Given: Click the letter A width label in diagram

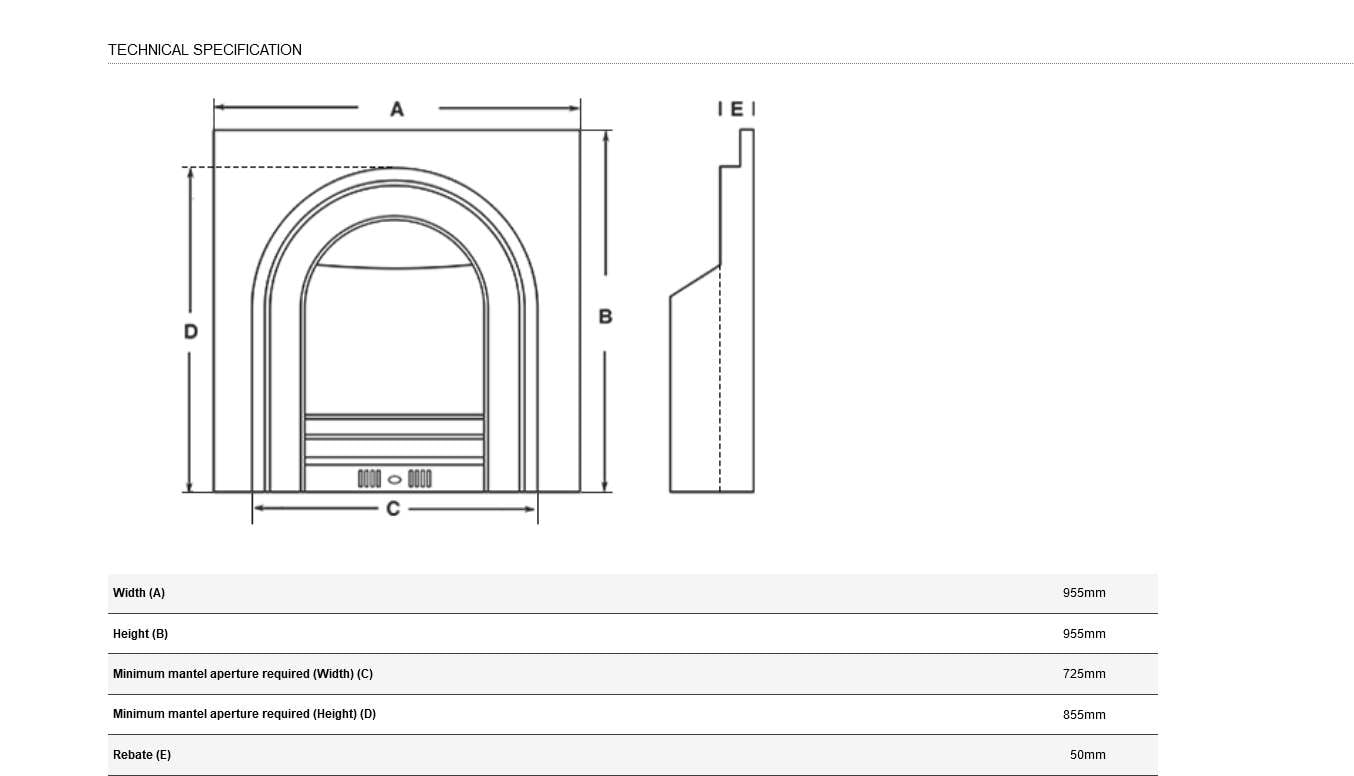Looking at the screenshot, I should (x=397, y=109).
